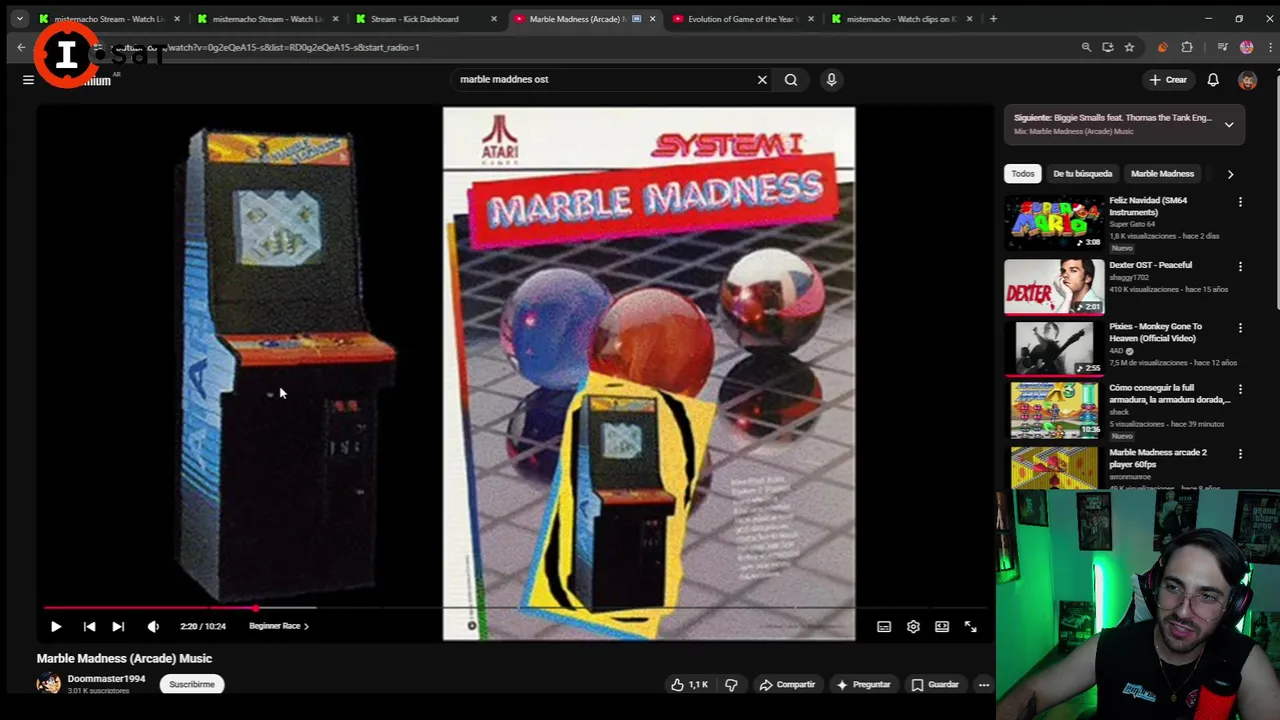Open the video player settings gear
Screen dimensions: 1280x720
coord(913,627)
